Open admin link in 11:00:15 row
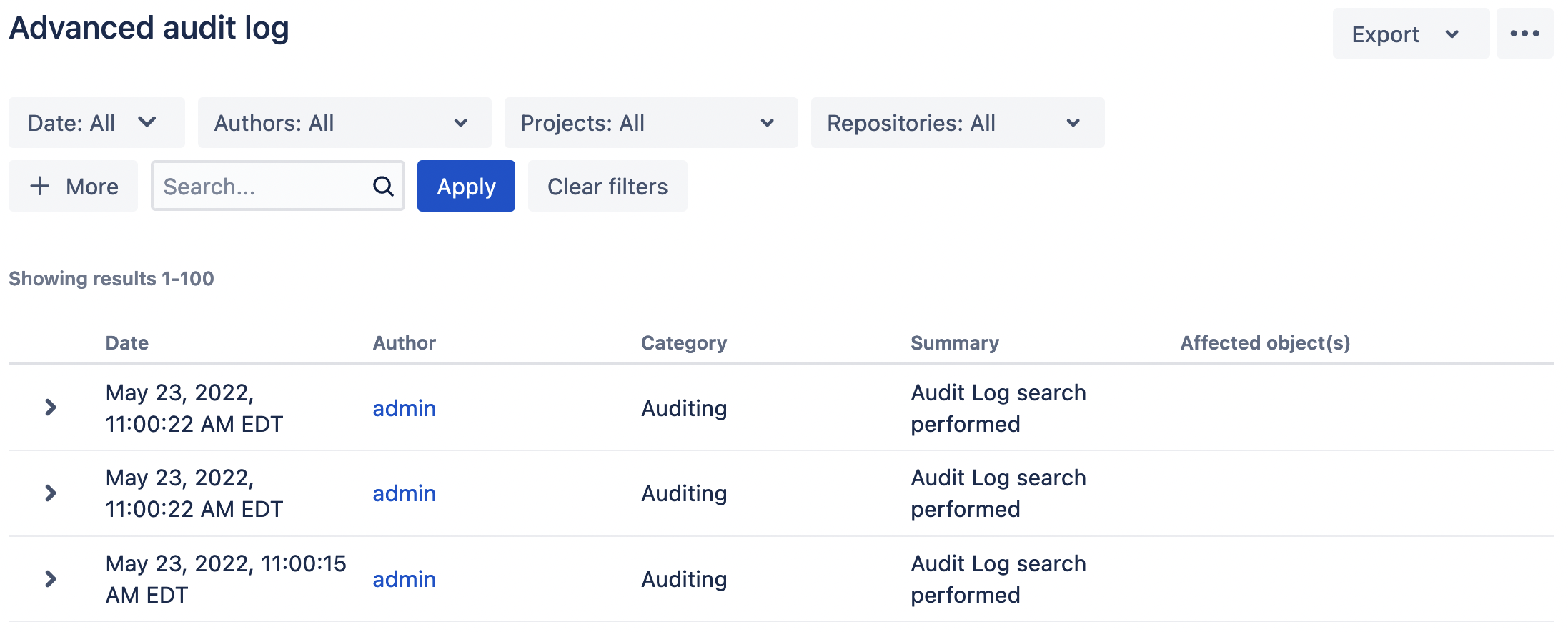This screenshot has width=1568, height=632. click(404, 579)
